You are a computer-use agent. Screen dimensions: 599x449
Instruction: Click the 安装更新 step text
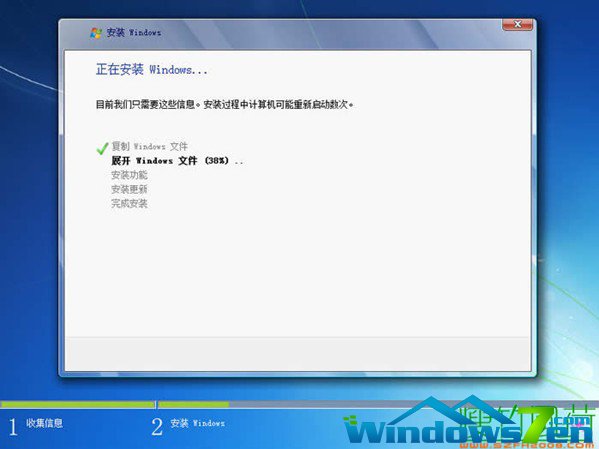(x=129, y=189)
